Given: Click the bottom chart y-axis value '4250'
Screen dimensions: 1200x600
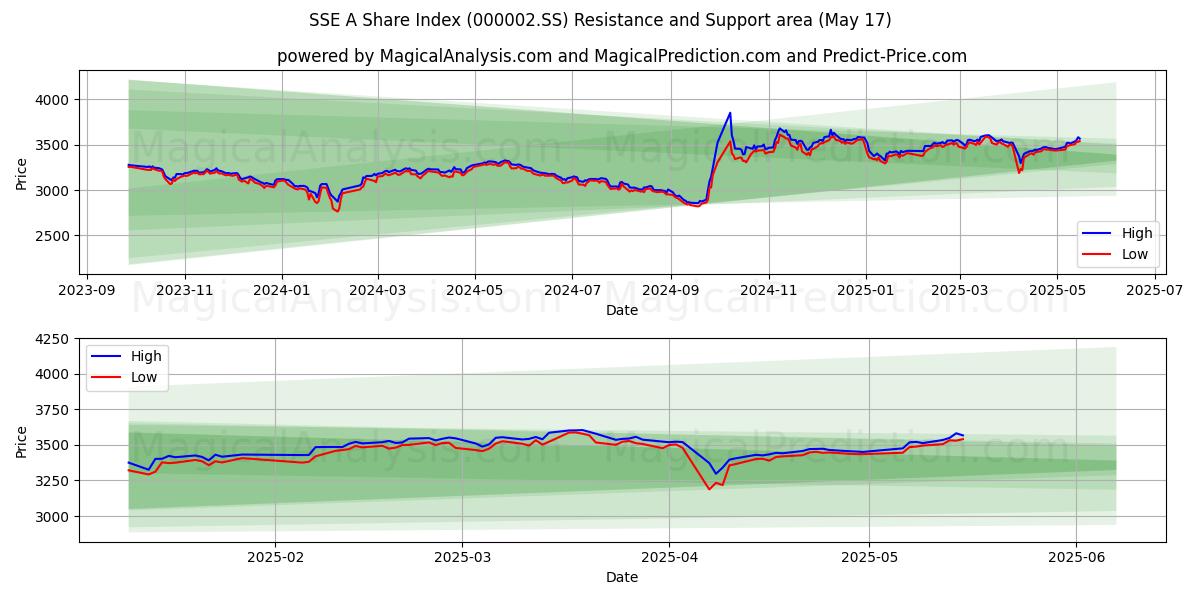Looking at the screenshot, I should coord(55,339).
